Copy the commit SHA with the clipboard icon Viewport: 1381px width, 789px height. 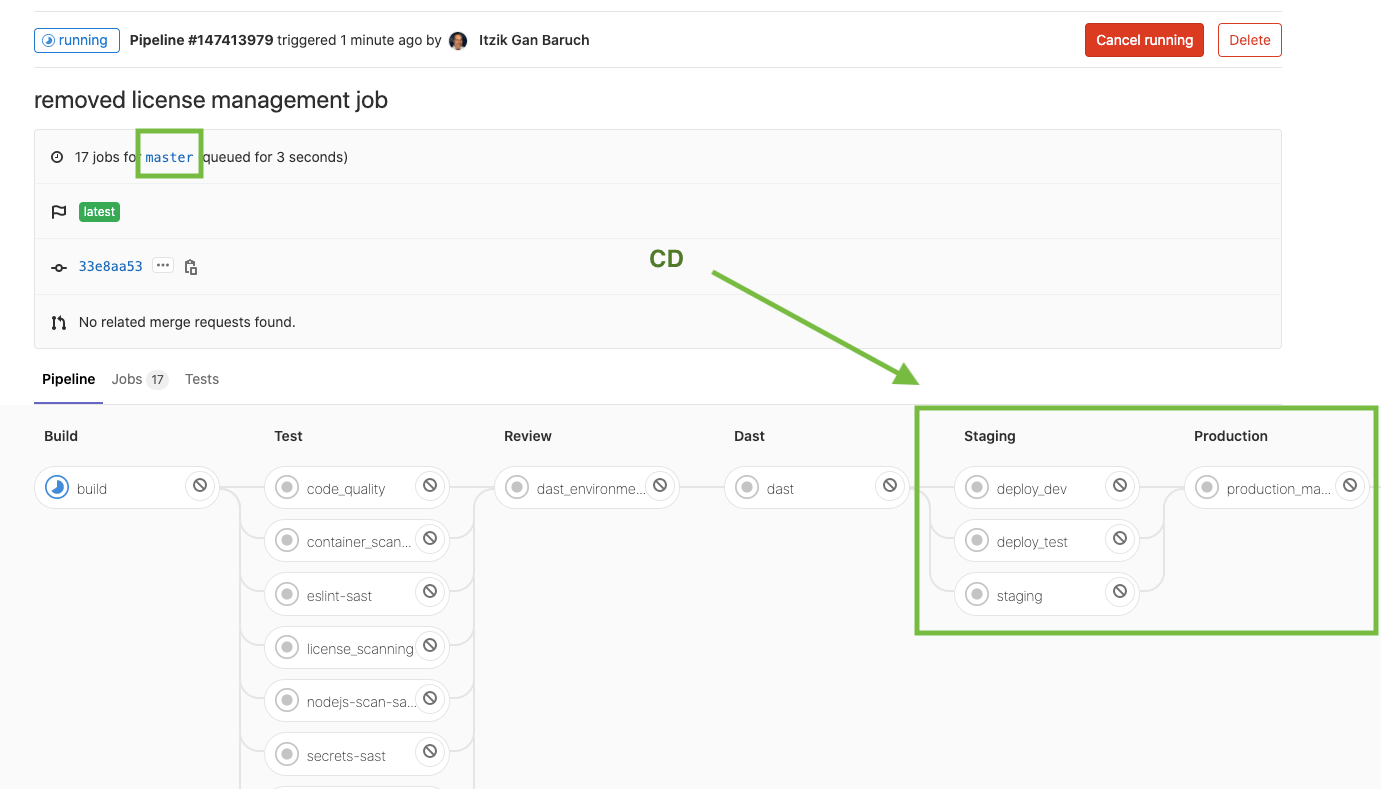190,266
